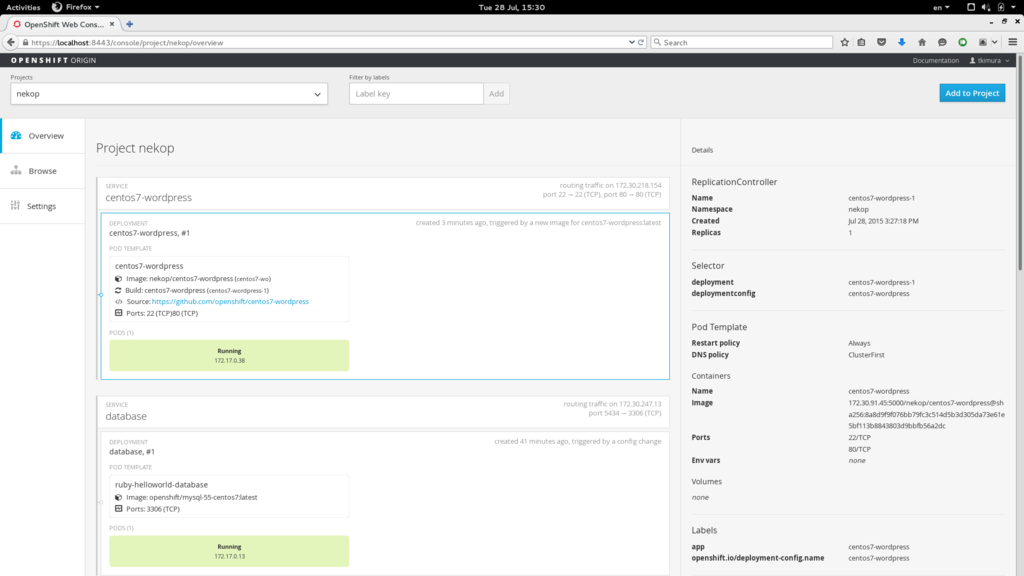Click the database service heading

[x=126, y=416]
